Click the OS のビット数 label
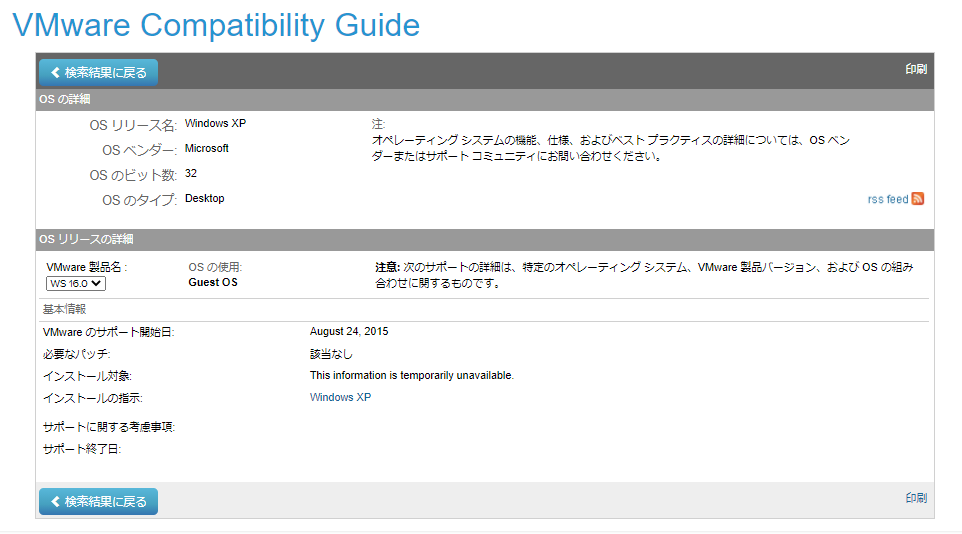This screenshot has width=962, height=534. (133, 176)
